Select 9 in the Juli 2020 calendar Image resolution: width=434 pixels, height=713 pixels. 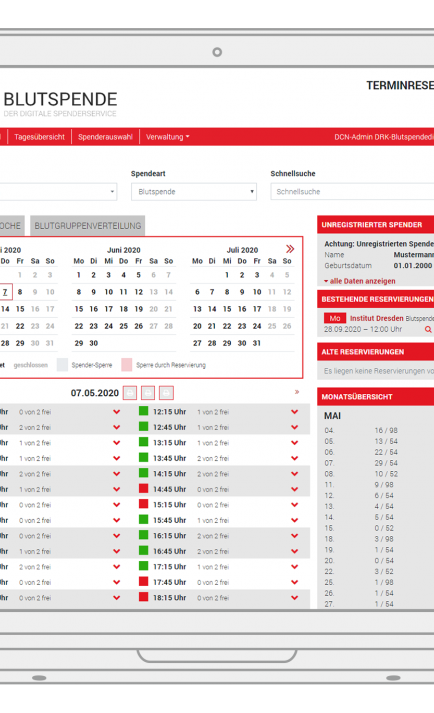[x=242, y=292]
